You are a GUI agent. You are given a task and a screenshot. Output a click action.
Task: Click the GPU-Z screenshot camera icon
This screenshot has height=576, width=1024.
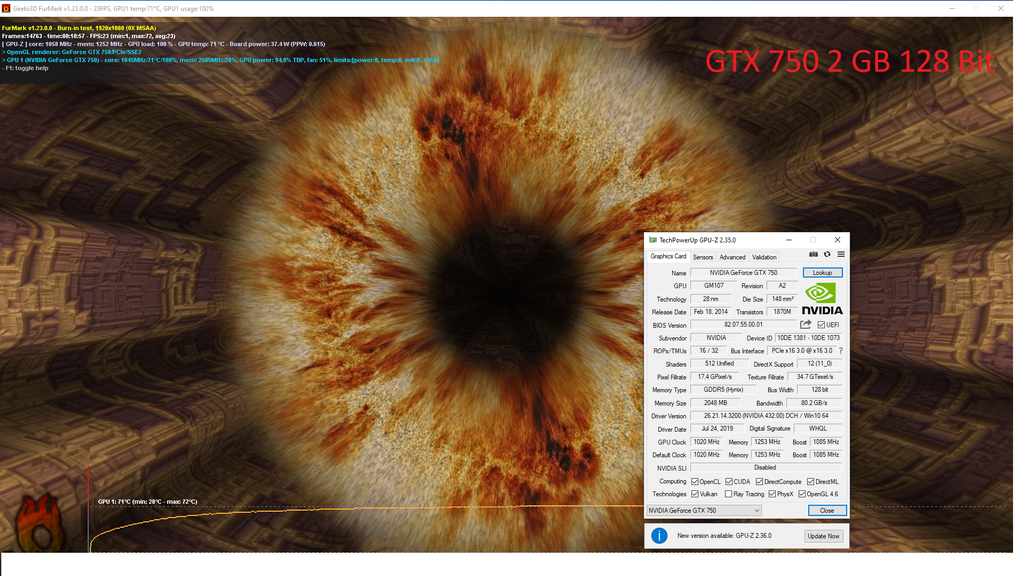(x=813, y=255)
